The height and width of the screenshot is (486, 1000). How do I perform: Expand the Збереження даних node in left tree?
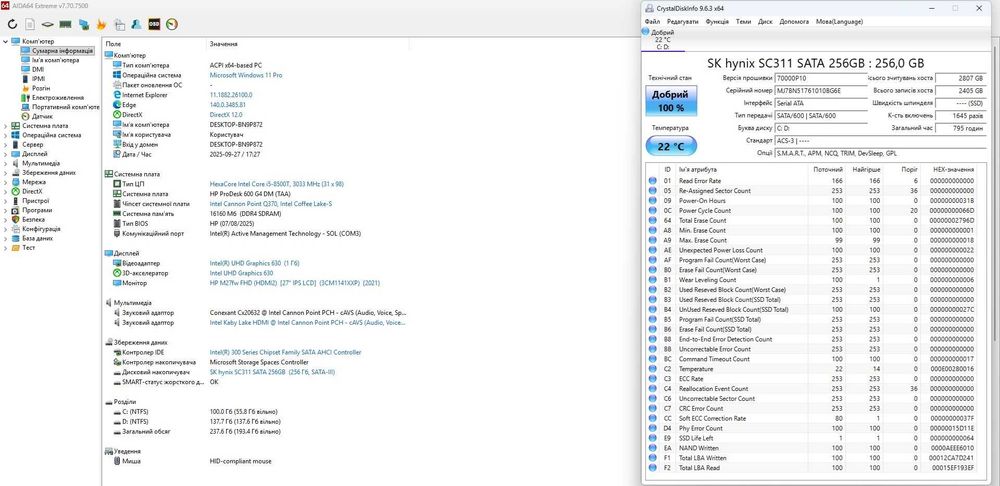[6, 173]
